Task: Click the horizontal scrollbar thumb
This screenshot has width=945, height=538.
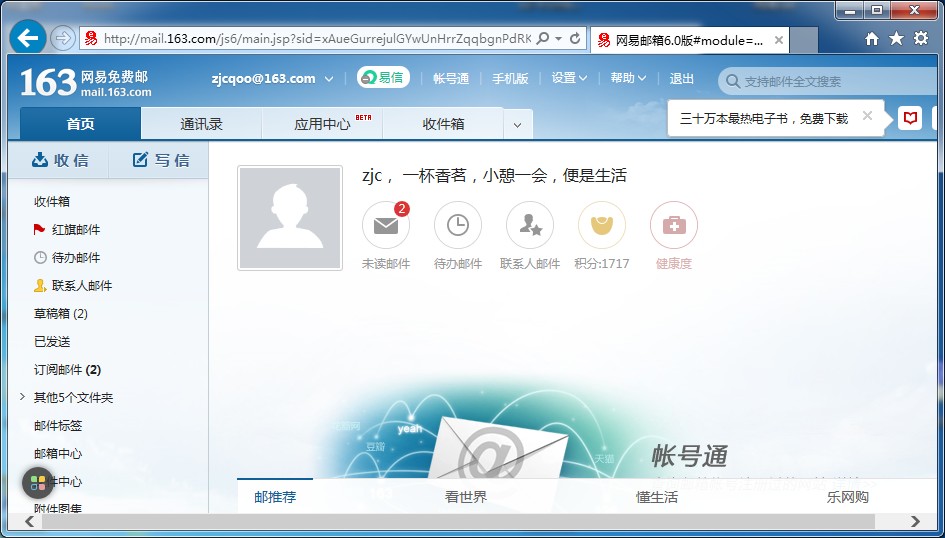Action: click(x=458, y=521)
